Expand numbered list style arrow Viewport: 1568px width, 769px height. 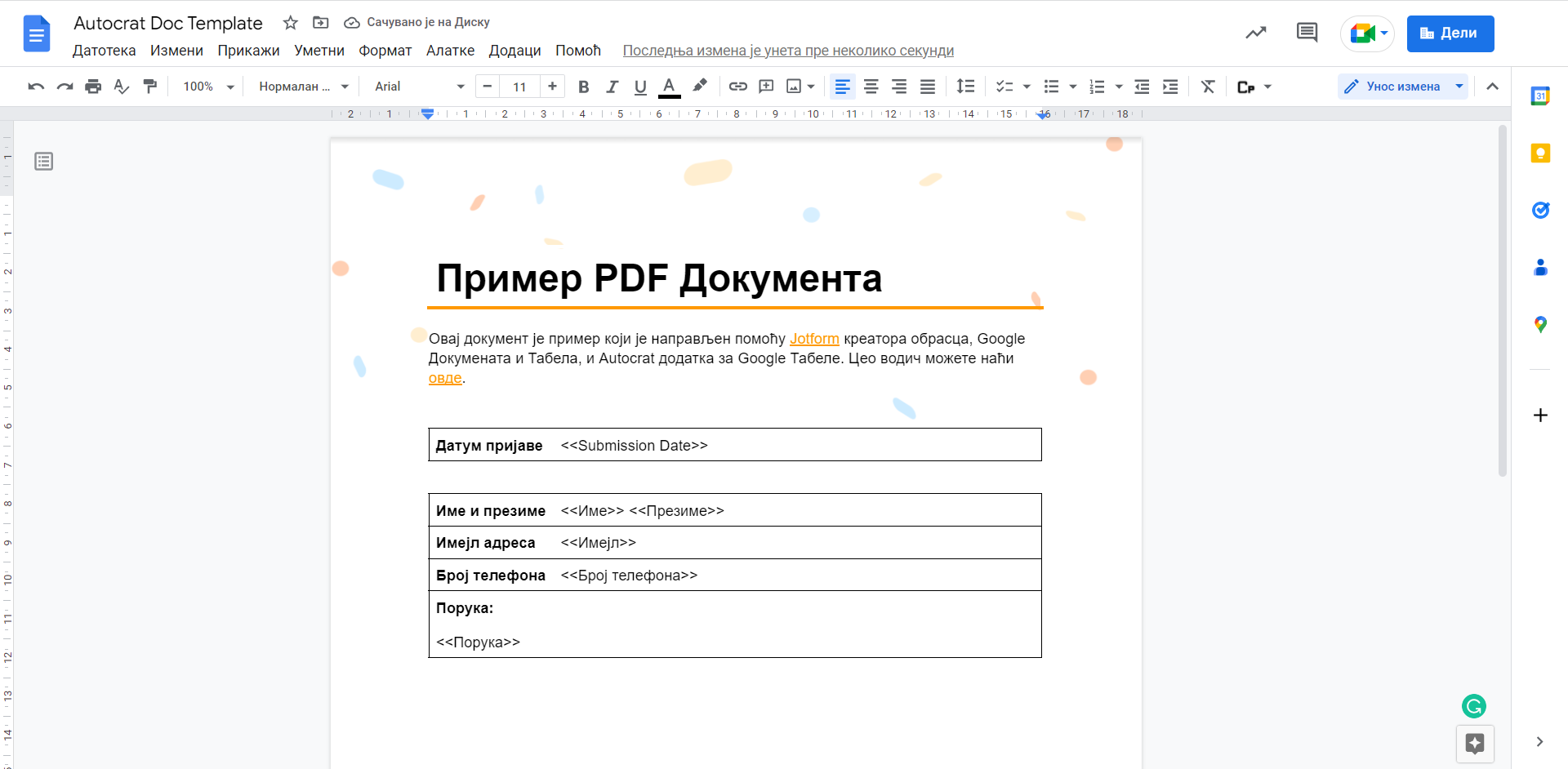pos(1119,87)
